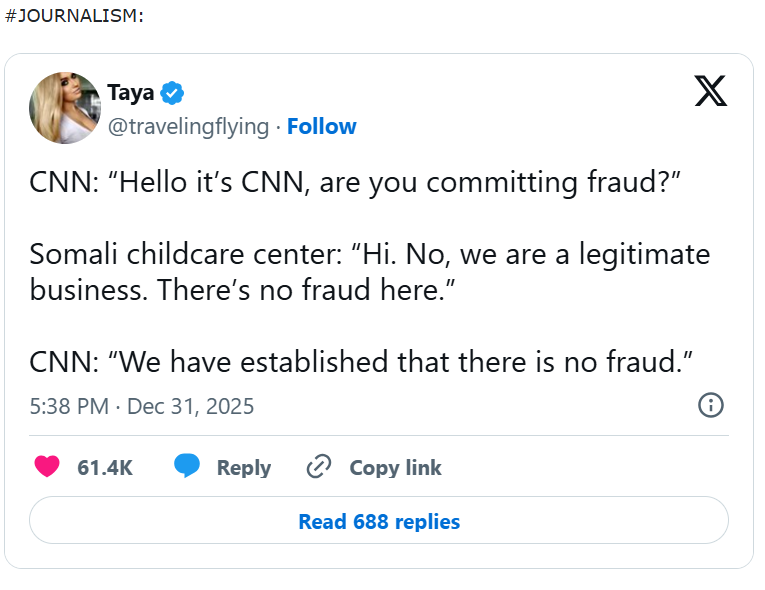This screenshot has height=590, width=765.
Task: Click the 'Somali childcare center' paragraph
Action: click(x=370, y=254)
